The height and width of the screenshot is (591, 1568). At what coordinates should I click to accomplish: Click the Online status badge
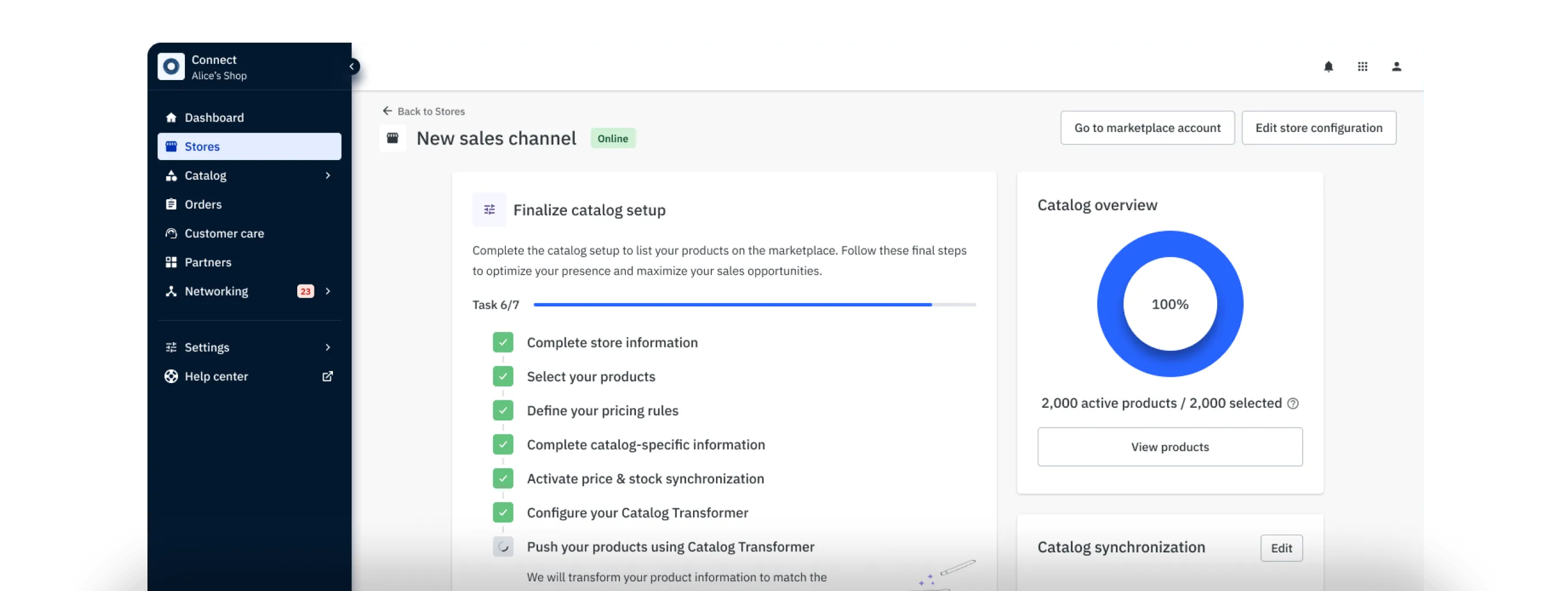click(x=612, y=139)
